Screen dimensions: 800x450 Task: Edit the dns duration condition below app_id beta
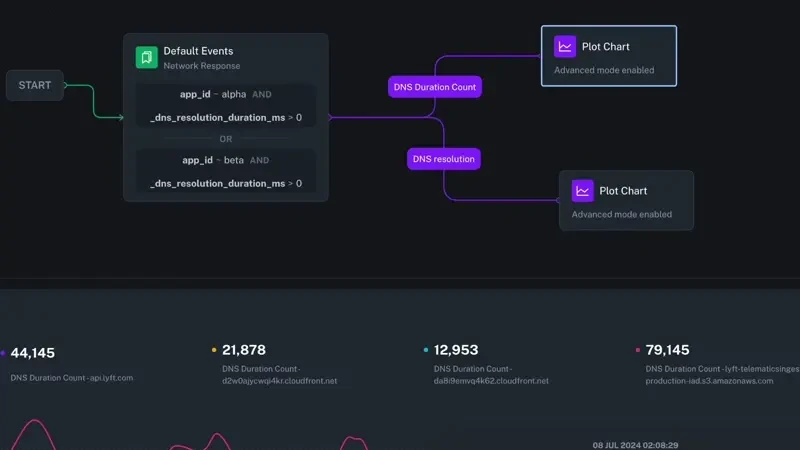pyautogui.click(x=225, y=183)
